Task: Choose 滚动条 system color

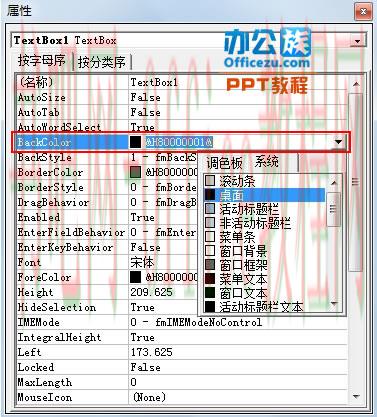Action: click(x=264, y=181)
